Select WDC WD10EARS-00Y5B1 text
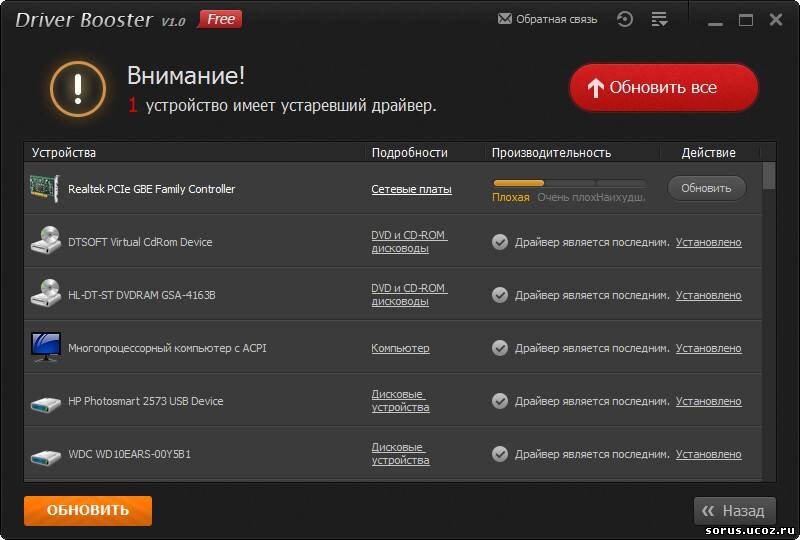The image size is (800, 540). click(130, 454)
